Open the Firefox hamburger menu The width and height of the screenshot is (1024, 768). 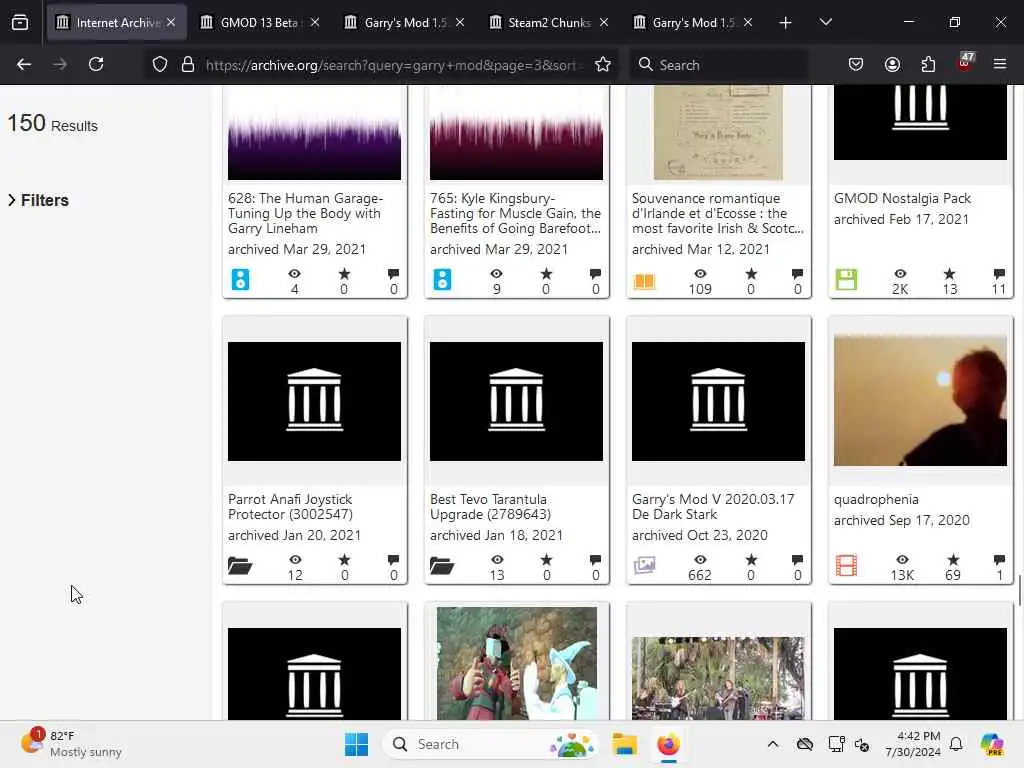[x=1000, y=64]
